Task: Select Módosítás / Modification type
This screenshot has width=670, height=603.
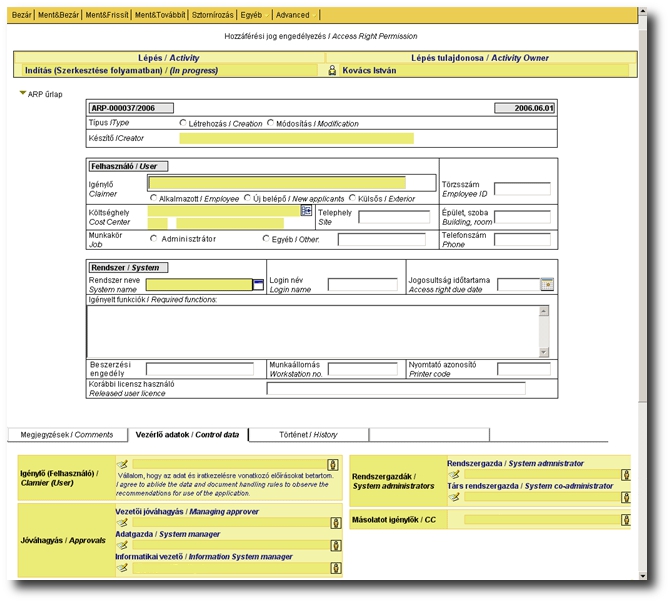Action: coord(270,123)
